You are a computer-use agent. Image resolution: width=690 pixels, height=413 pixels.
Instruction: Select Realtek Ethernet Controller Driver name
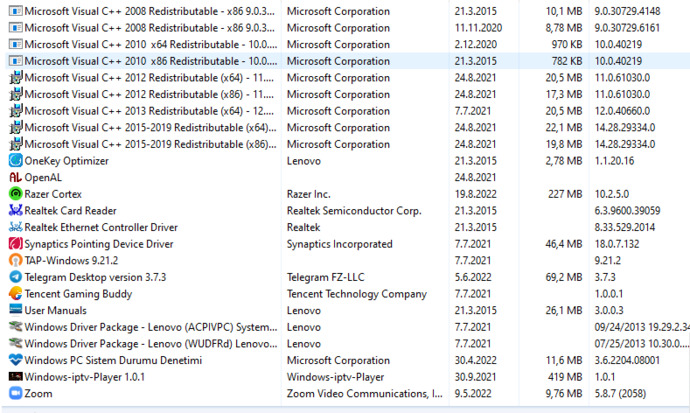point(101,227)
